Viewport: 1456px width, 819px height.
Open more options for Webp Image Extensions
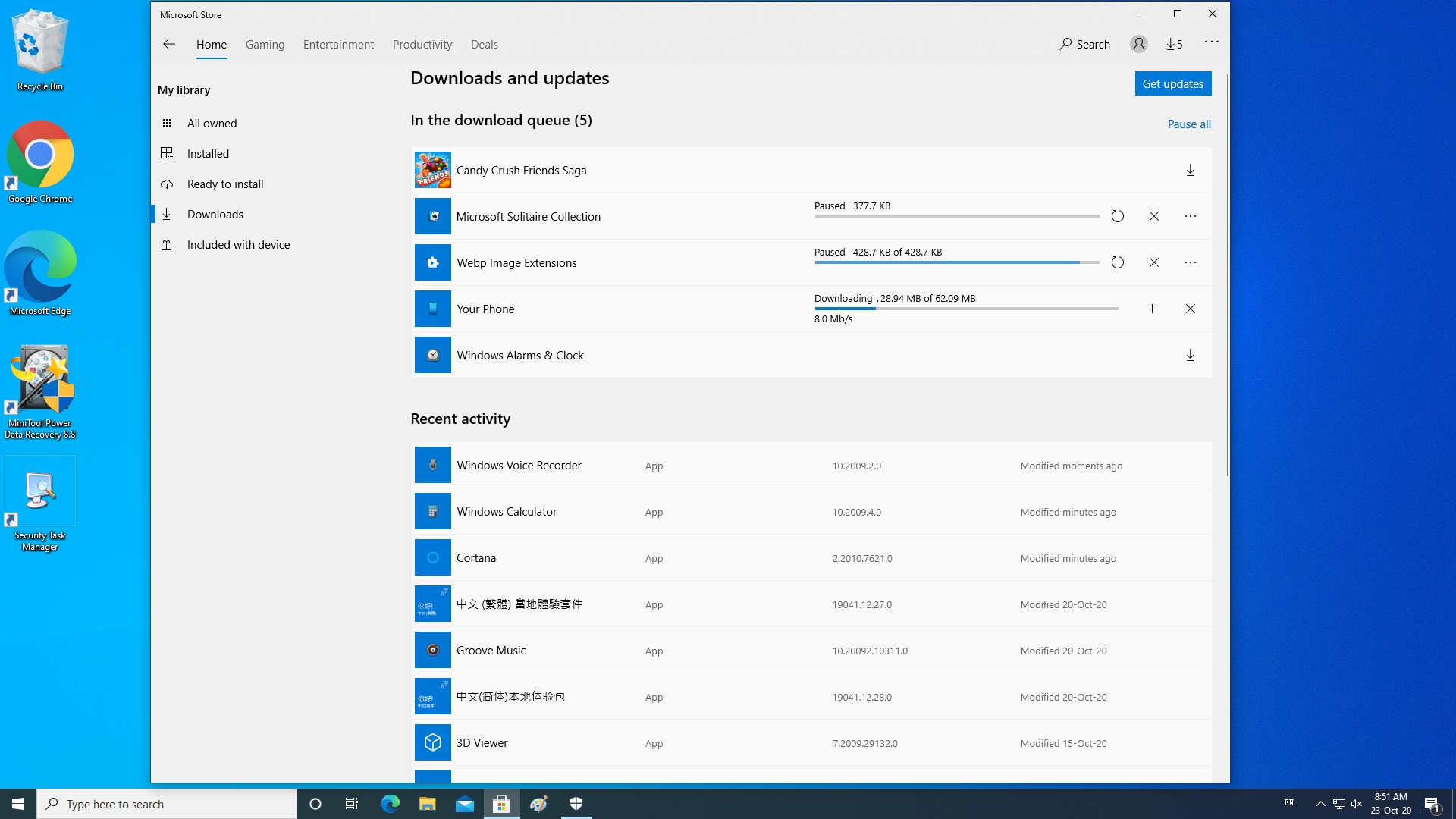pyautogui.click(x=1190, y=263)
